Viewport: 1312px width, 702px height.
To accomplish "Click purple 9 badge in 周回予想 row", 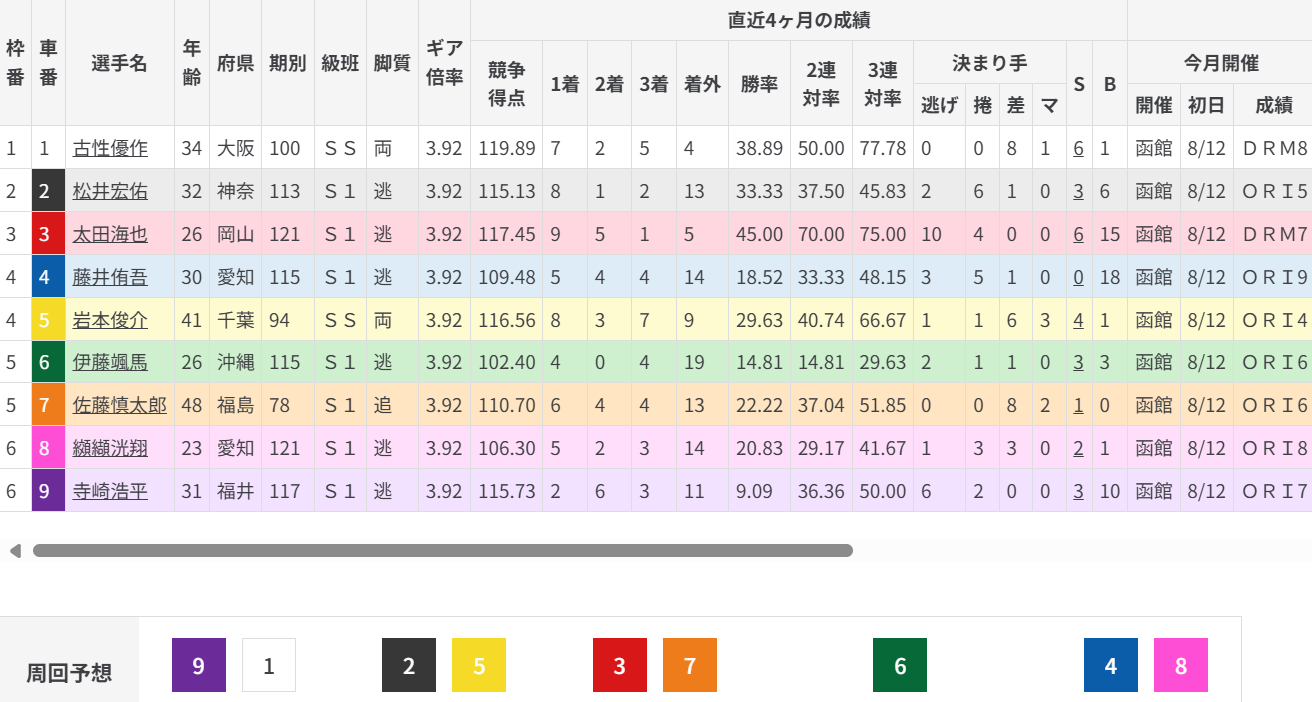I will click(x=199, y=665).
